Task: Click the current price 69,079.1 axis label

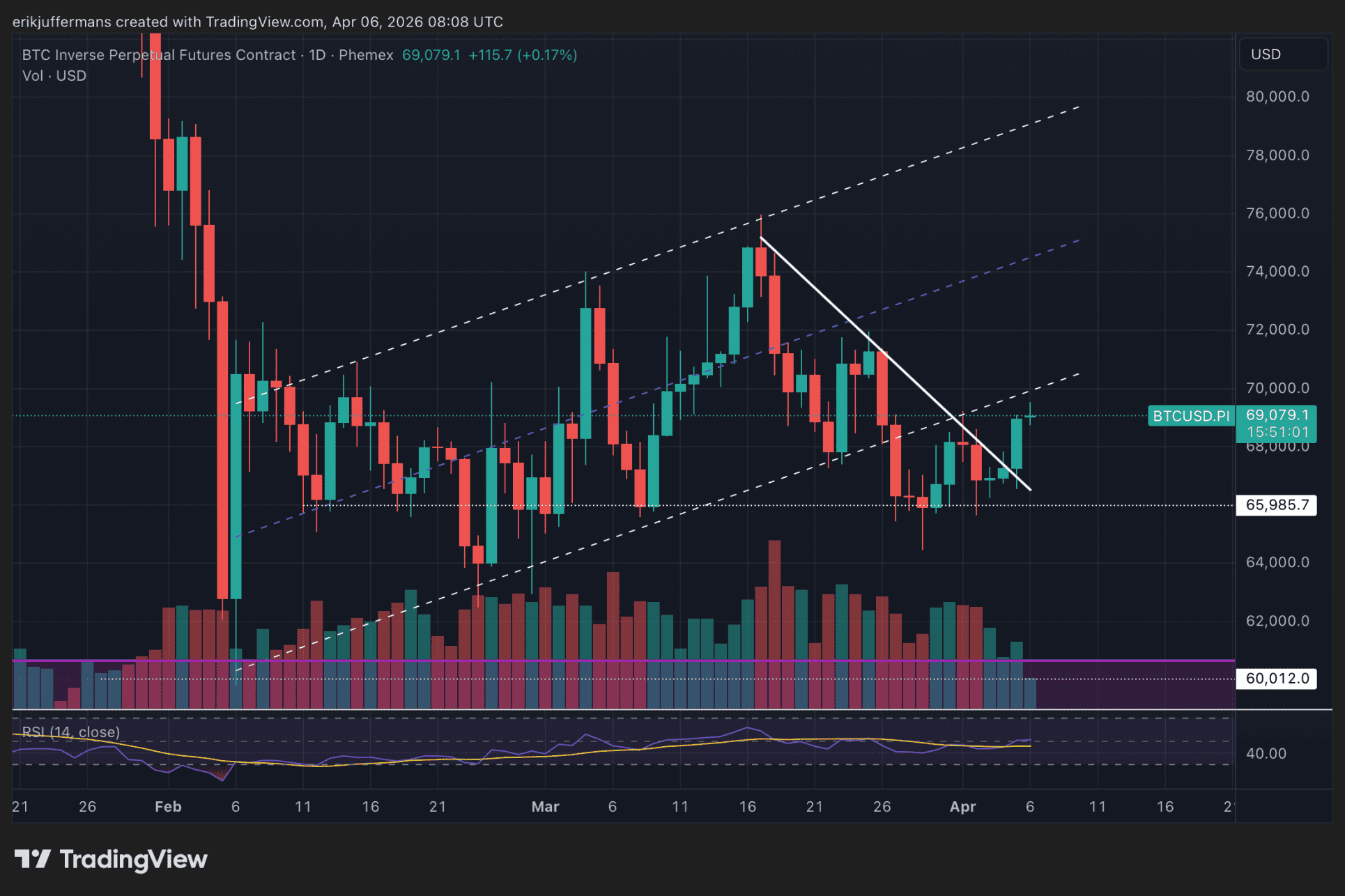Action: point(1277,415)
